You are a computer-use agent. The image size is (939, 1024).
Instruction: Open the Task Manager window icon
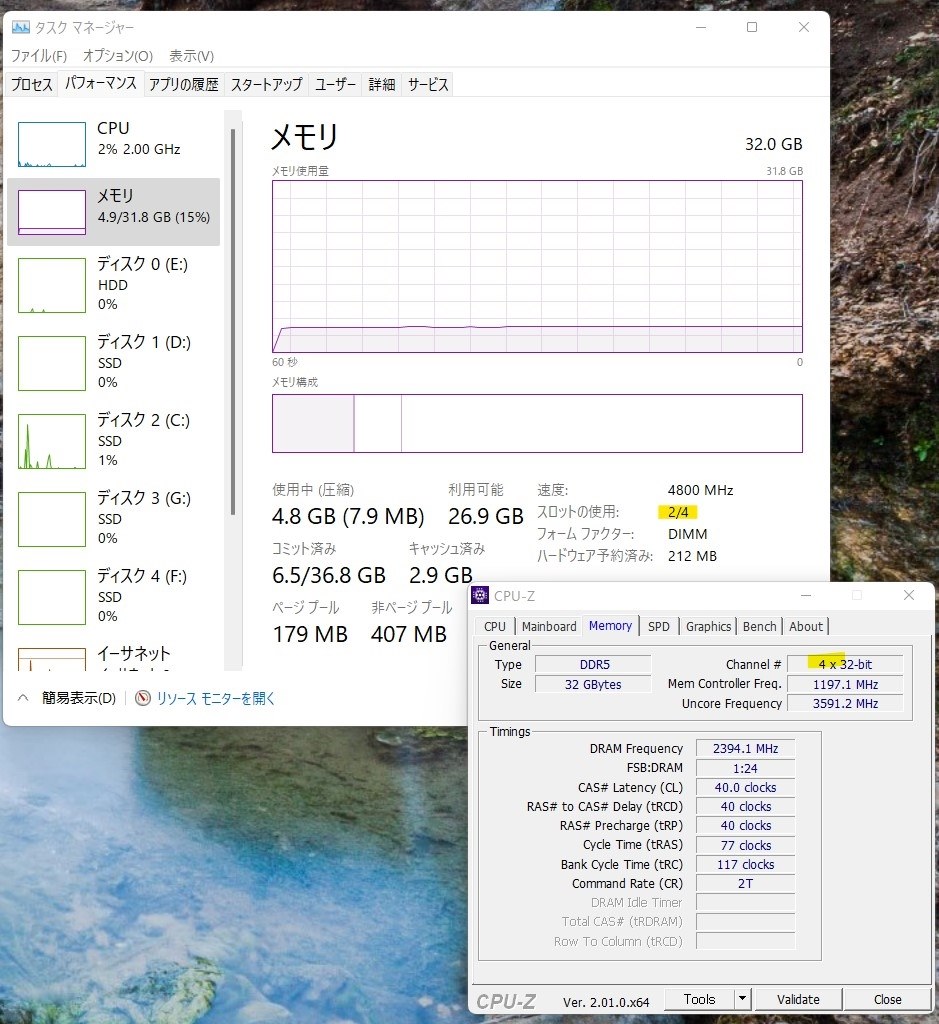tap(21, 27)
